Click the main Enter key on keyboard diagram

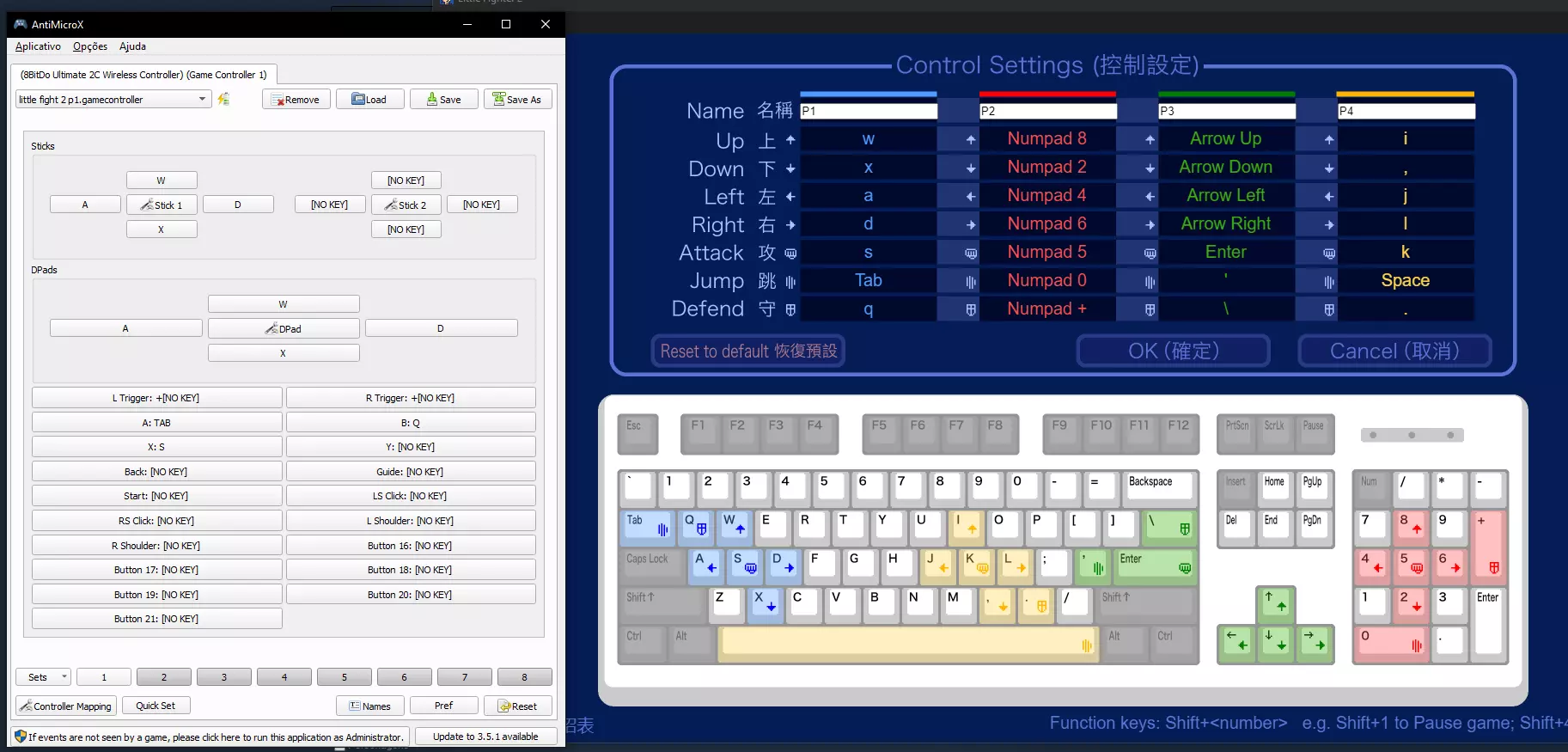(x=1155, y=566)
